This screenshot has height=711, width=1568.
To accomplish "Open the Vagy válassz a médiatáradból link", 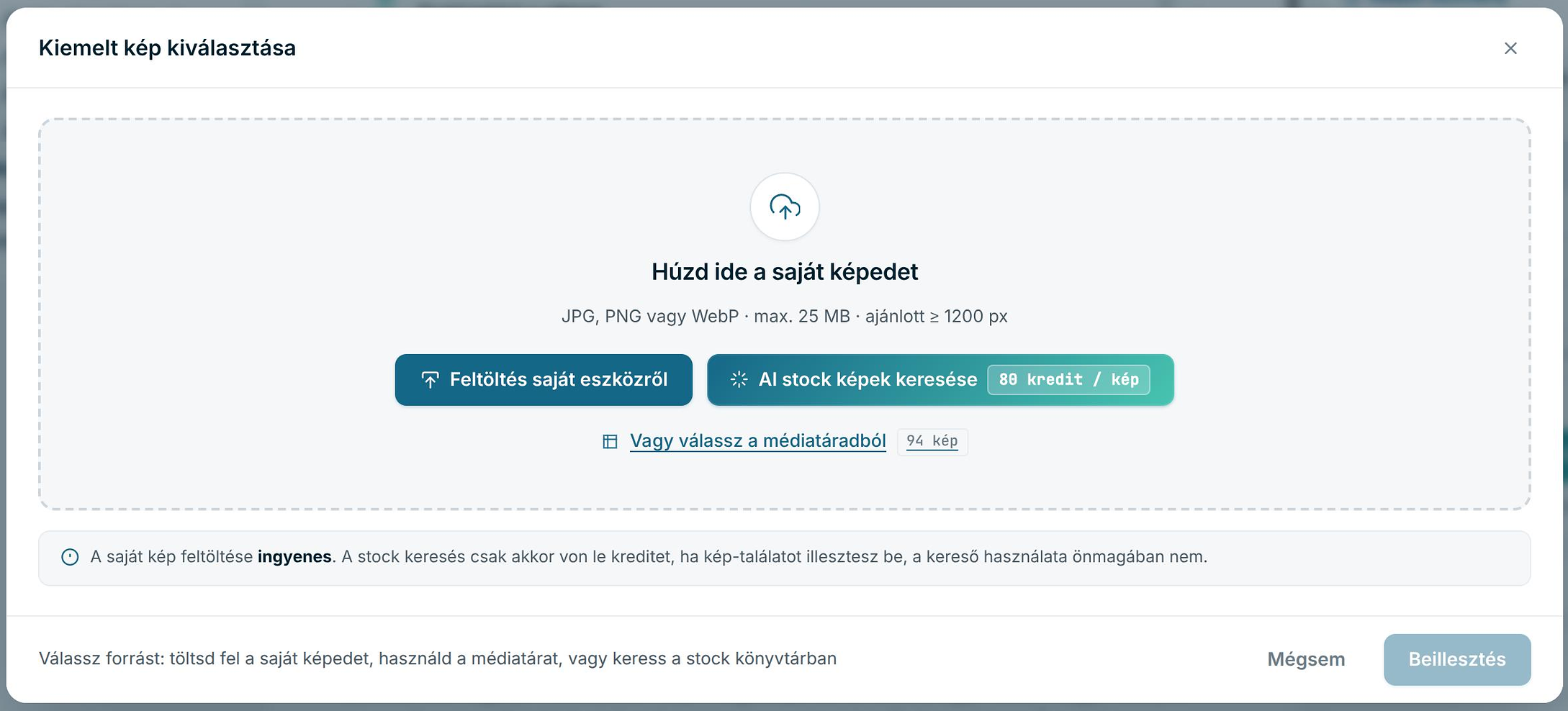I will [x=757, y=441].
